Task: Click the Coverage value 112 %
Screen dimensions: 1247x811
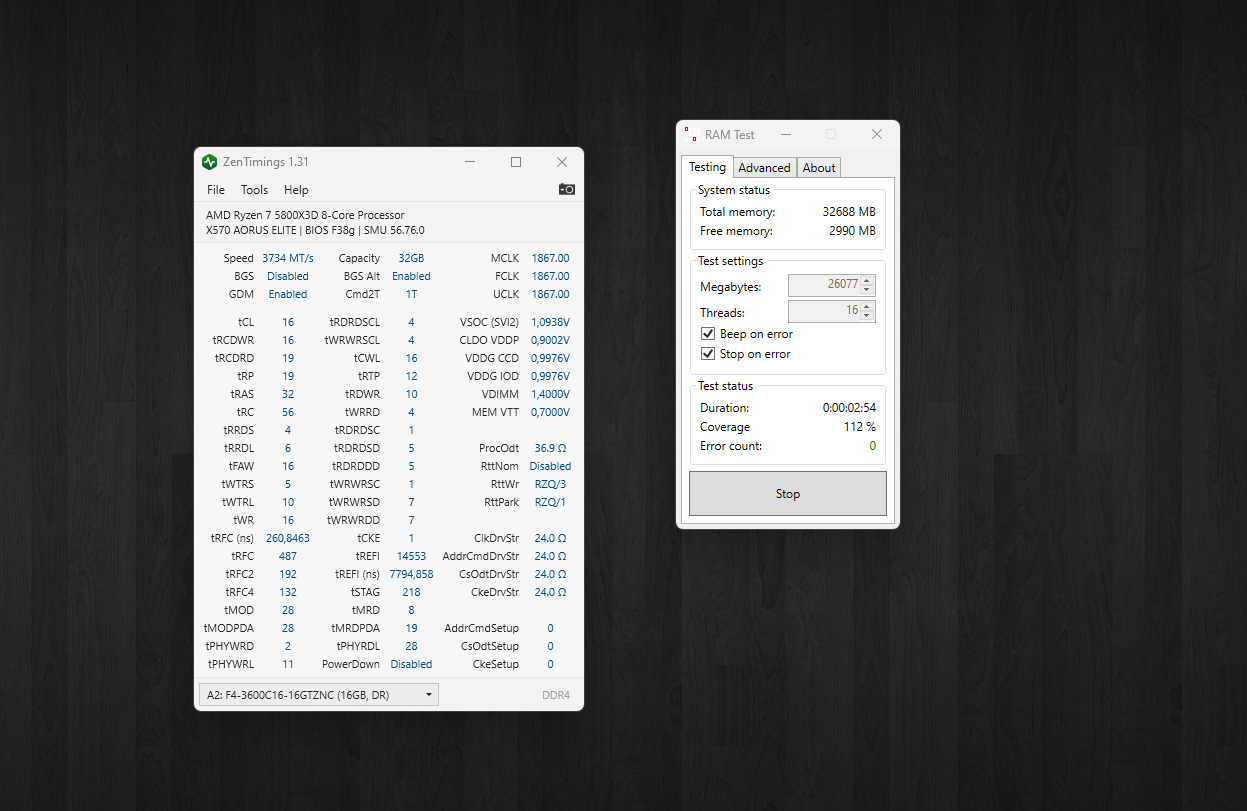Action: 859,427
